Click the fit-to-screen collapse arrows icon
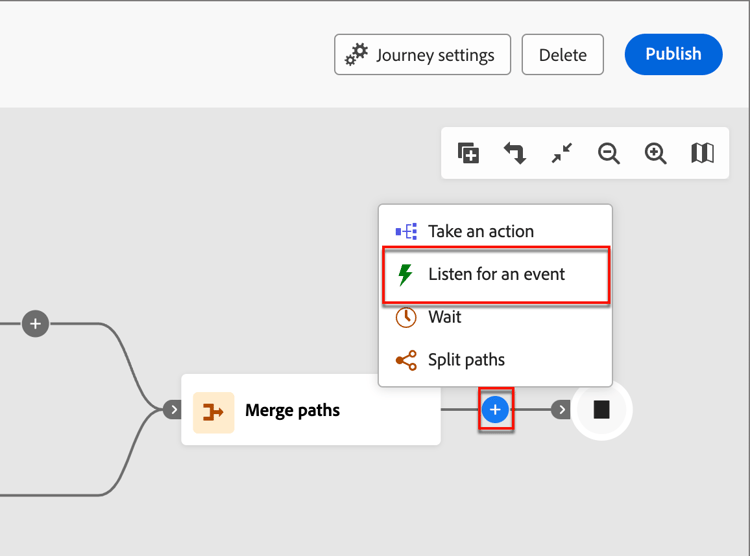This screenshot has height=556, width=750. (562, 153)
